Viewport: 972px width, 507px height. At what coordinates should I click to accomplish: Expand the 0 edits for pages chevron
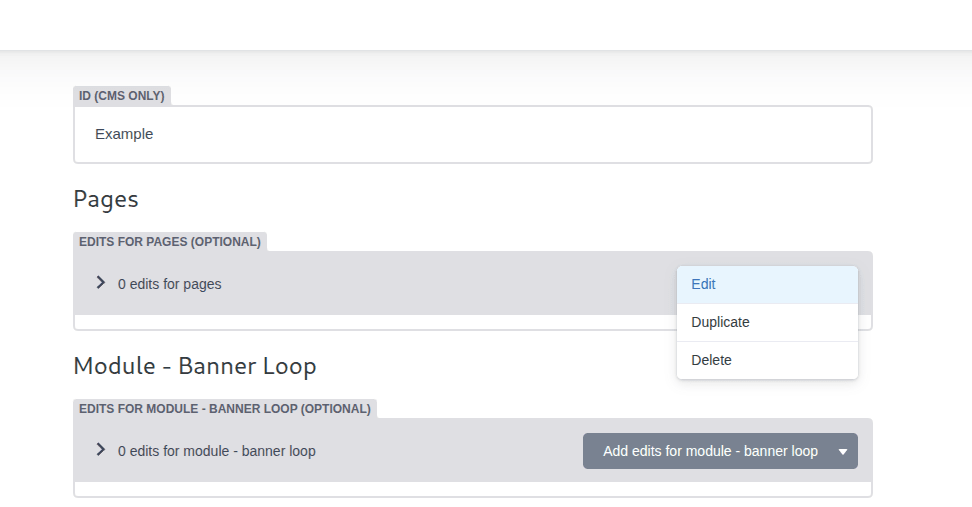coord(100,283)
